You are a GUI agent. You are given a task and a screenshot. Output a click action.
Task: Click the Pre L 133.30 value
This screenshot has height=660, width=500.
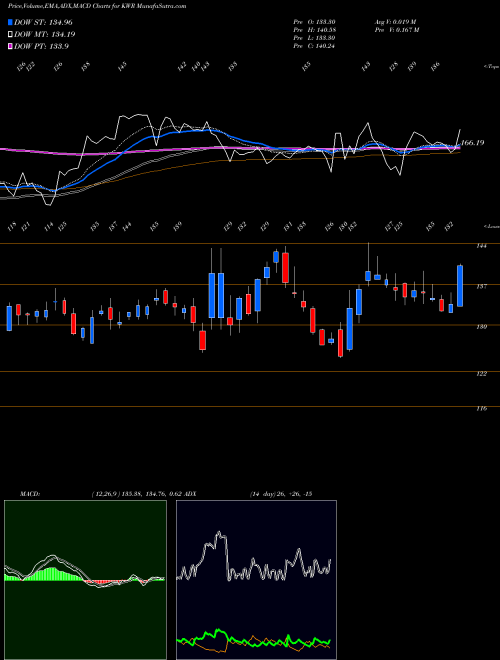314,38
